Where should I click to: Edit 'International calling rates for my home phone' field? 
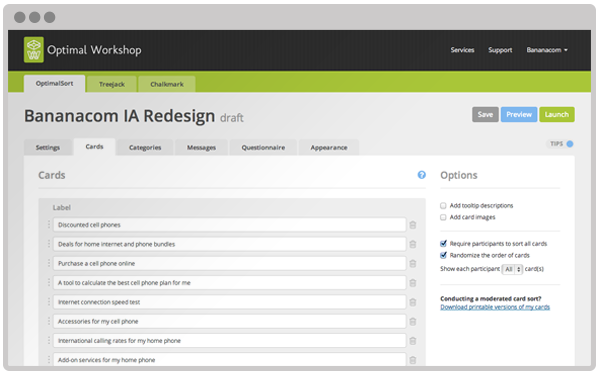(x=230, y=341)
